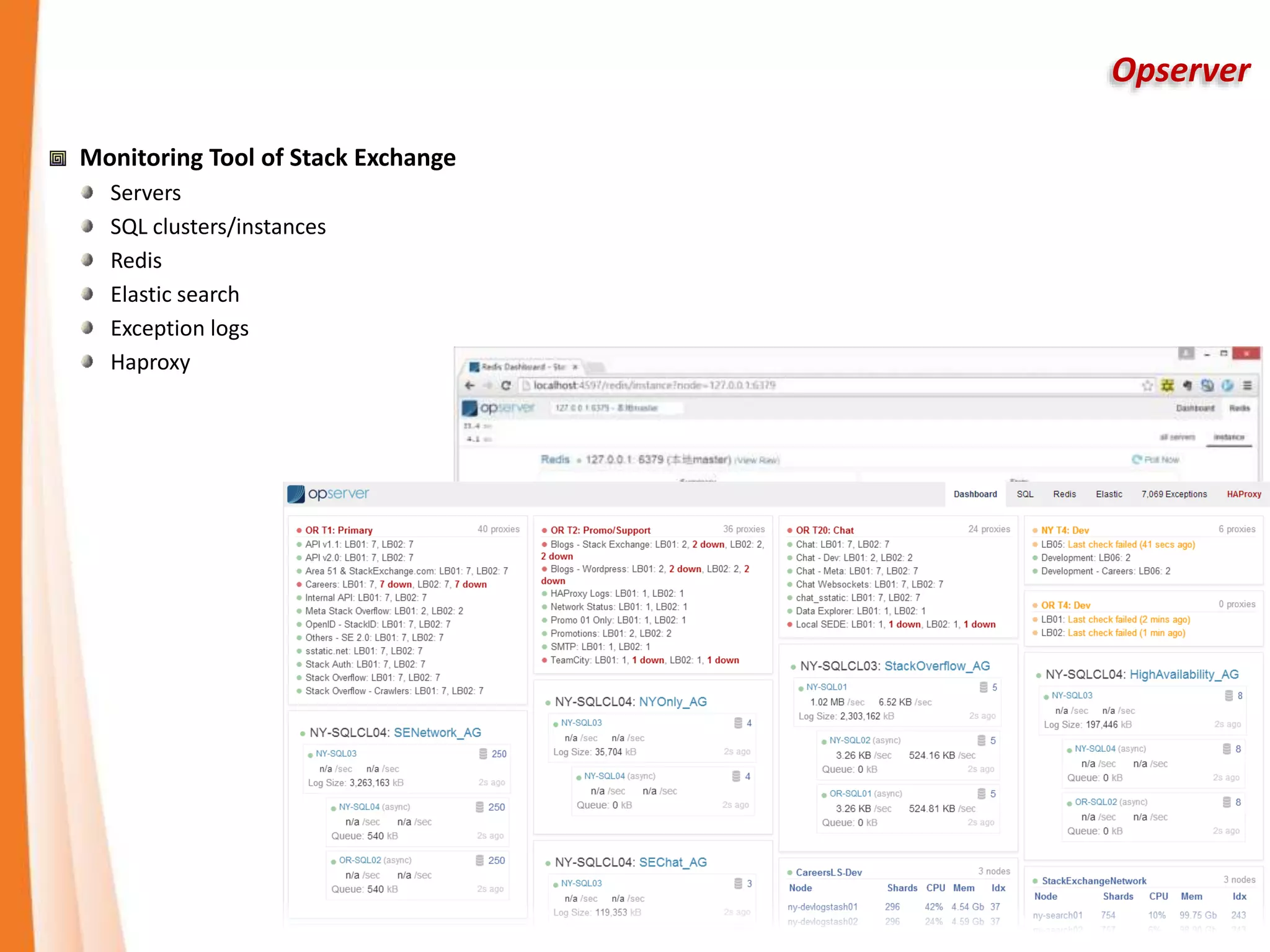Click database icon next to 5 on NY-SQL01

click(x=984, y=687)
